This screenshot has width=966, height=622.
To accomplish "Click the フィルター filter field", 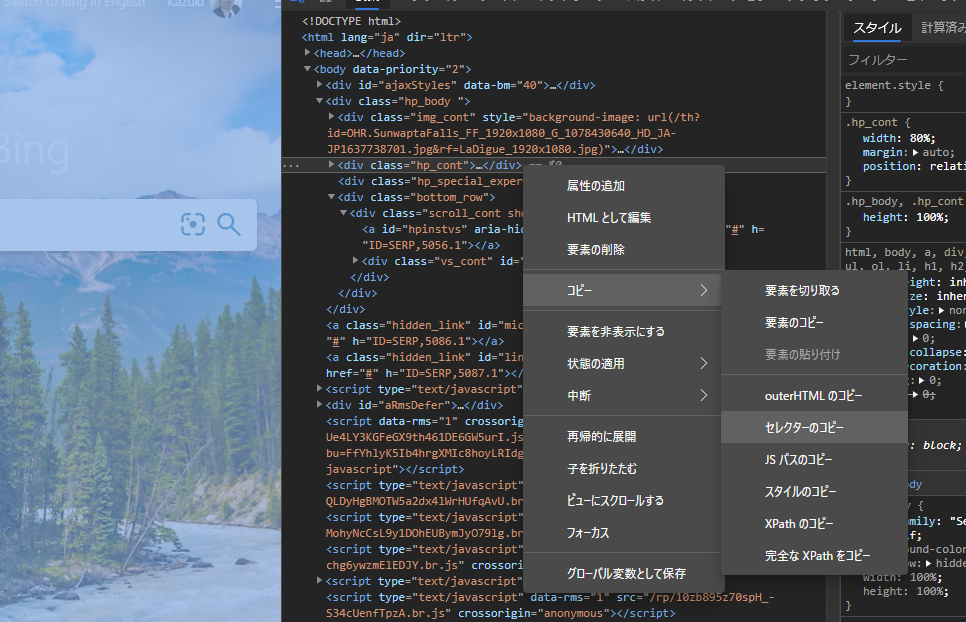I will [905, 60].
